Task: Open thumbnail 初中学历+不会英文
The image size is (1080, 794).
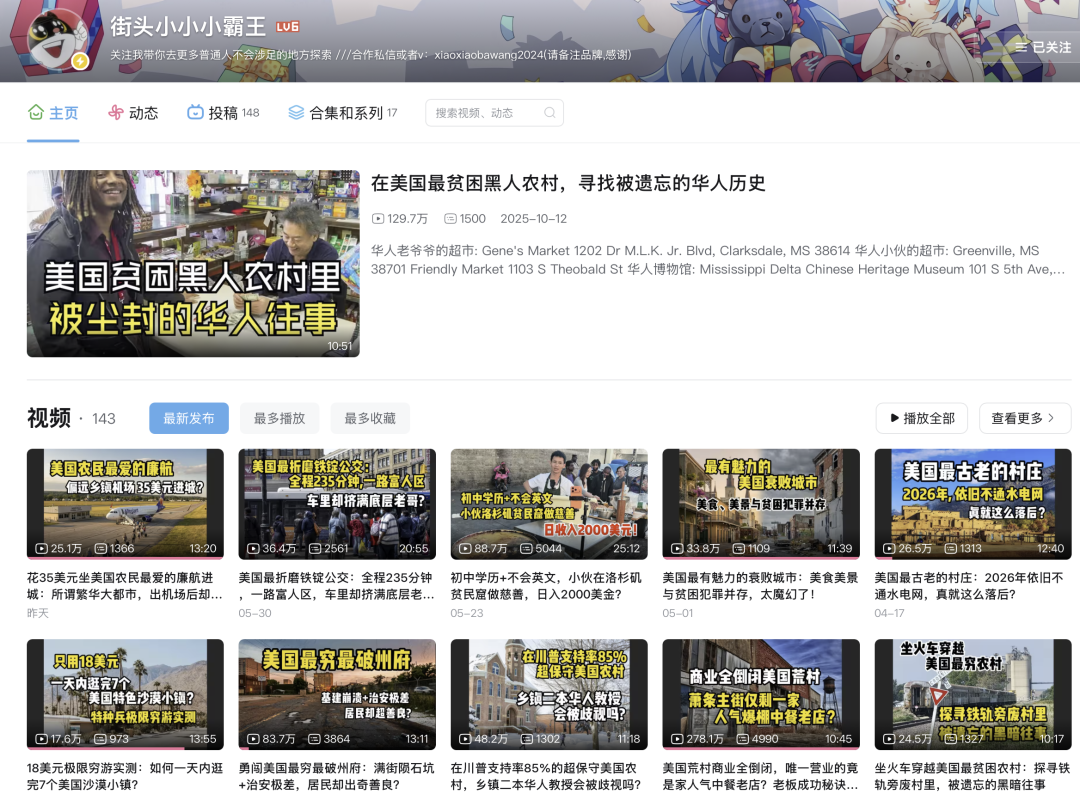Action: 549,503
